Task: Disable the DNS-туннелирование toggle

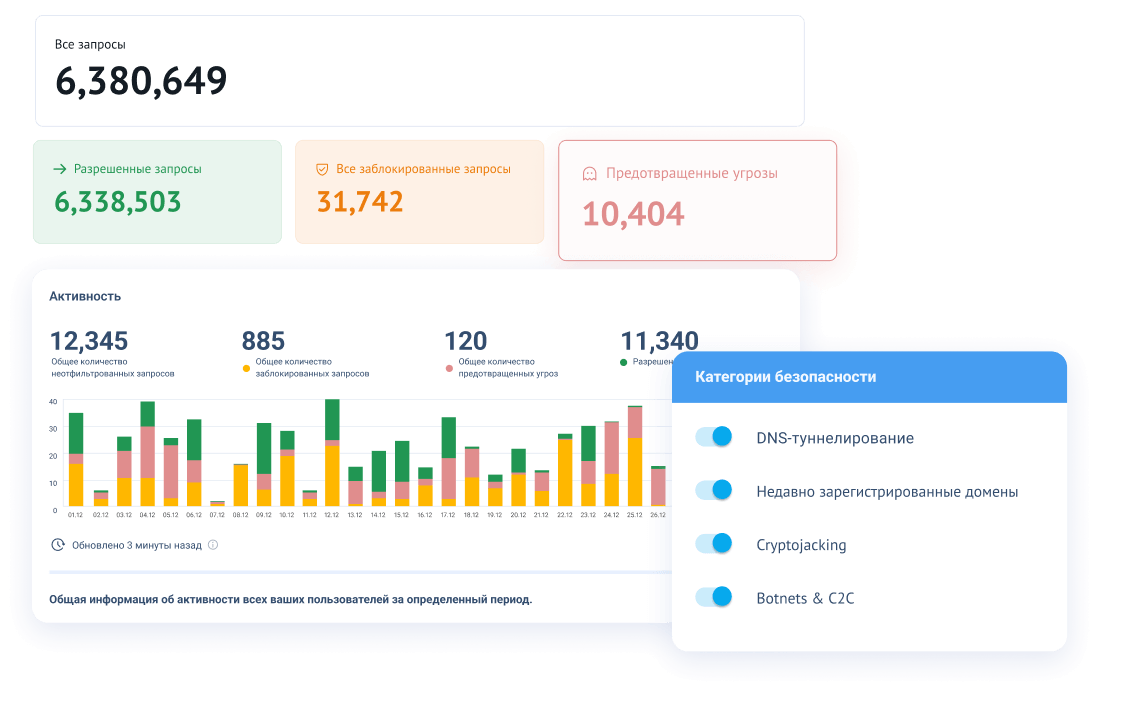Action: (x=714, y=437)
